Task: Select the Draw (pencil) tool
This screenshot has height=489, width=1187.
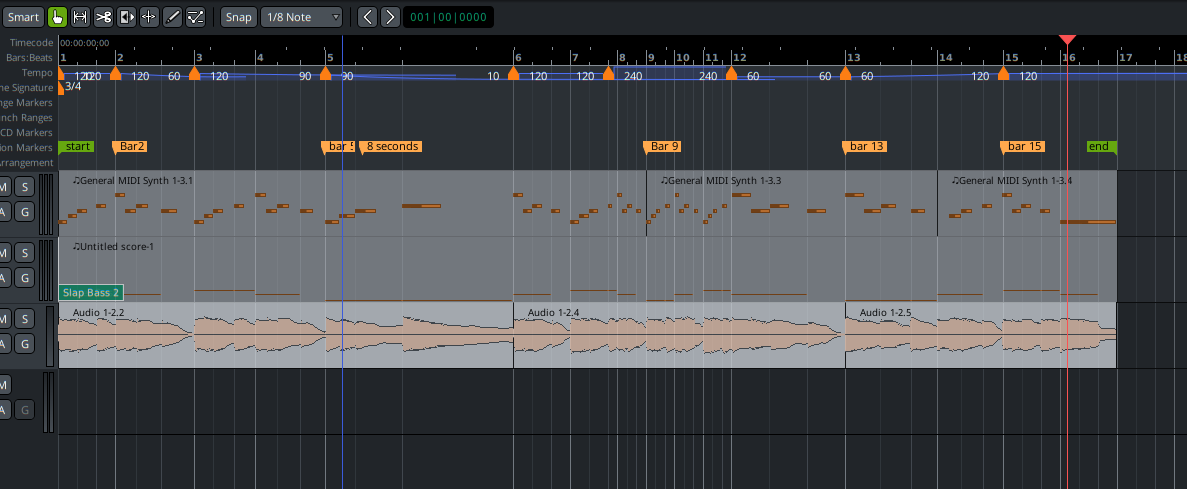Action: 172,17
